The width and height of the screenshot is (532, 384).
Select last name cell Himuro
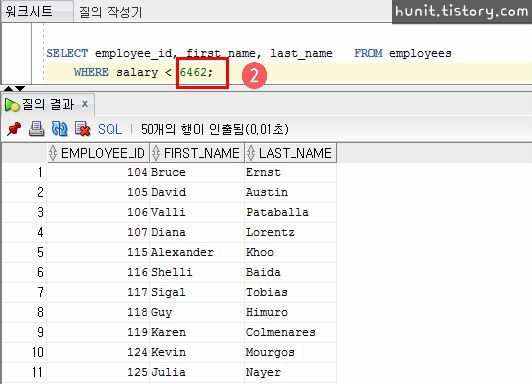pos(290,312)
